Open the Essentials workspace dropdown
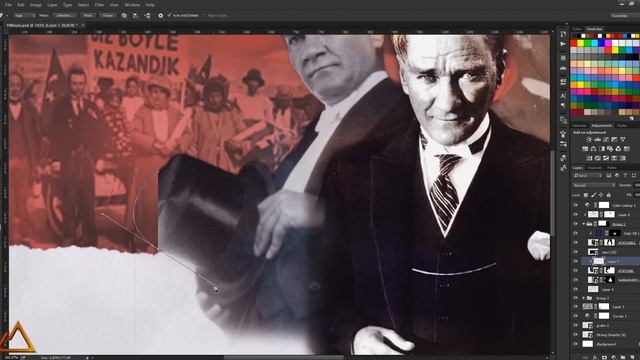640x360 pixels. click(625, 16)
